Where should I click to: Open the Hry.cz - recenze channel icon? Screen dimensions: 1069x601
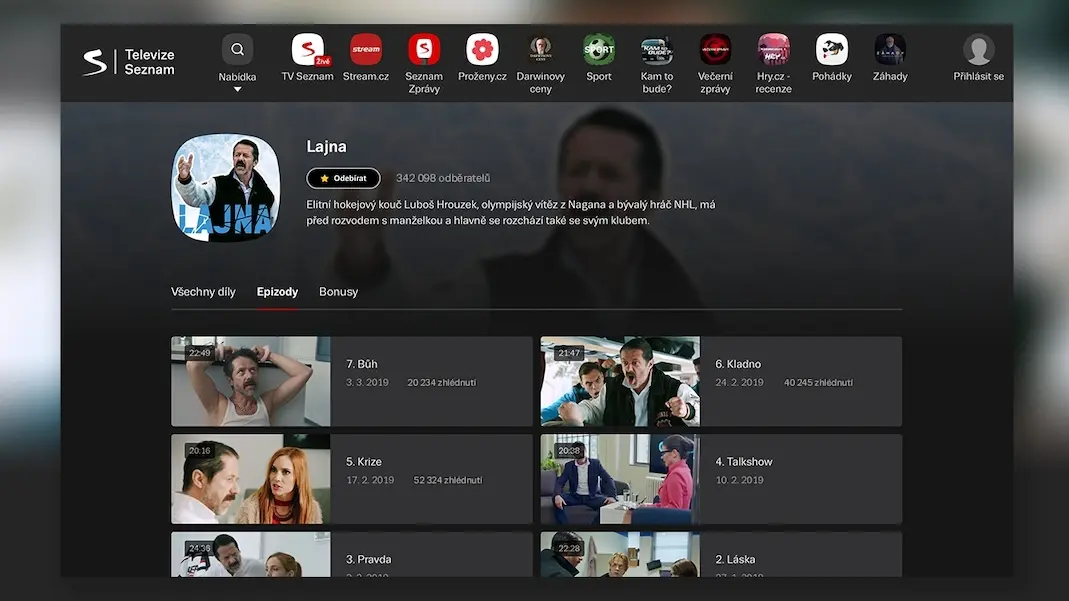[x=774, y=49]
